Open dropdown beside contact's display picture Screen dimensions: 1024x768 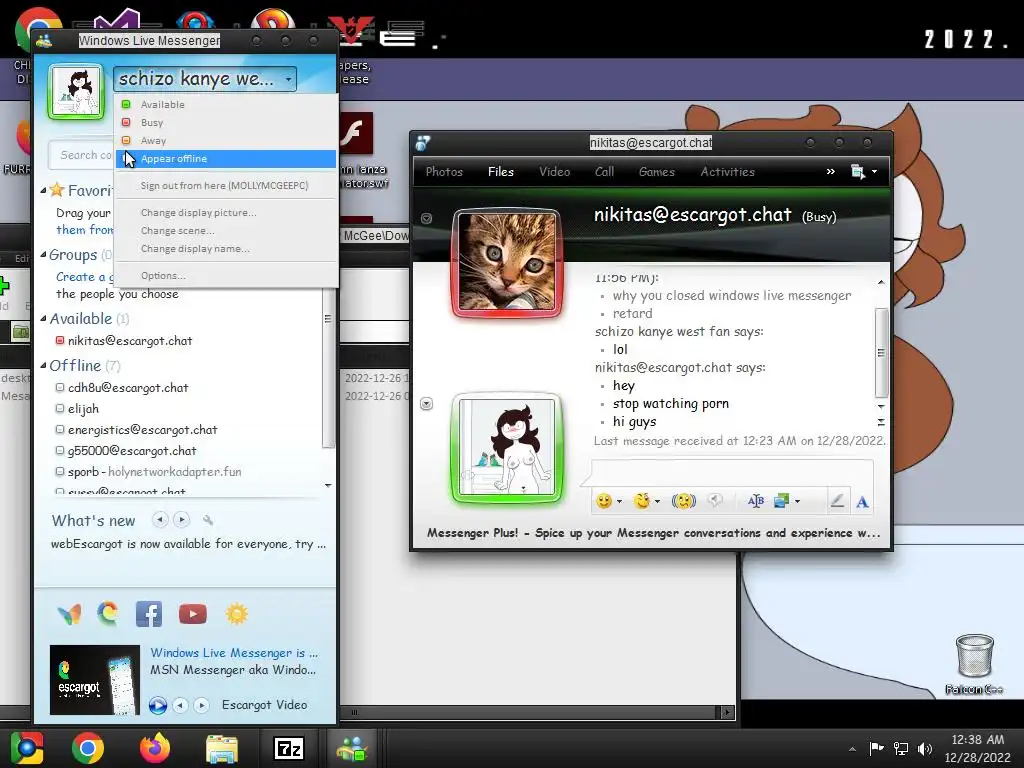coord(426,218)
